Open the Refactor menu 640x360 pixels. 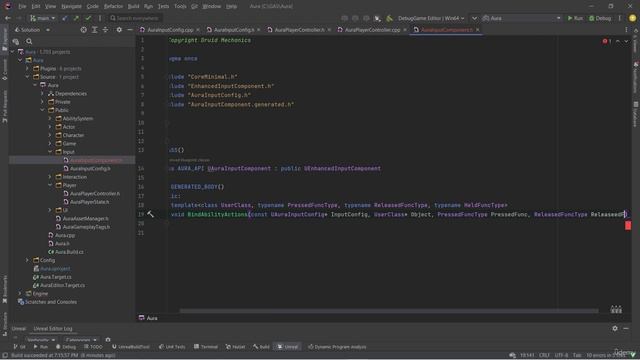tap(113, 6)
